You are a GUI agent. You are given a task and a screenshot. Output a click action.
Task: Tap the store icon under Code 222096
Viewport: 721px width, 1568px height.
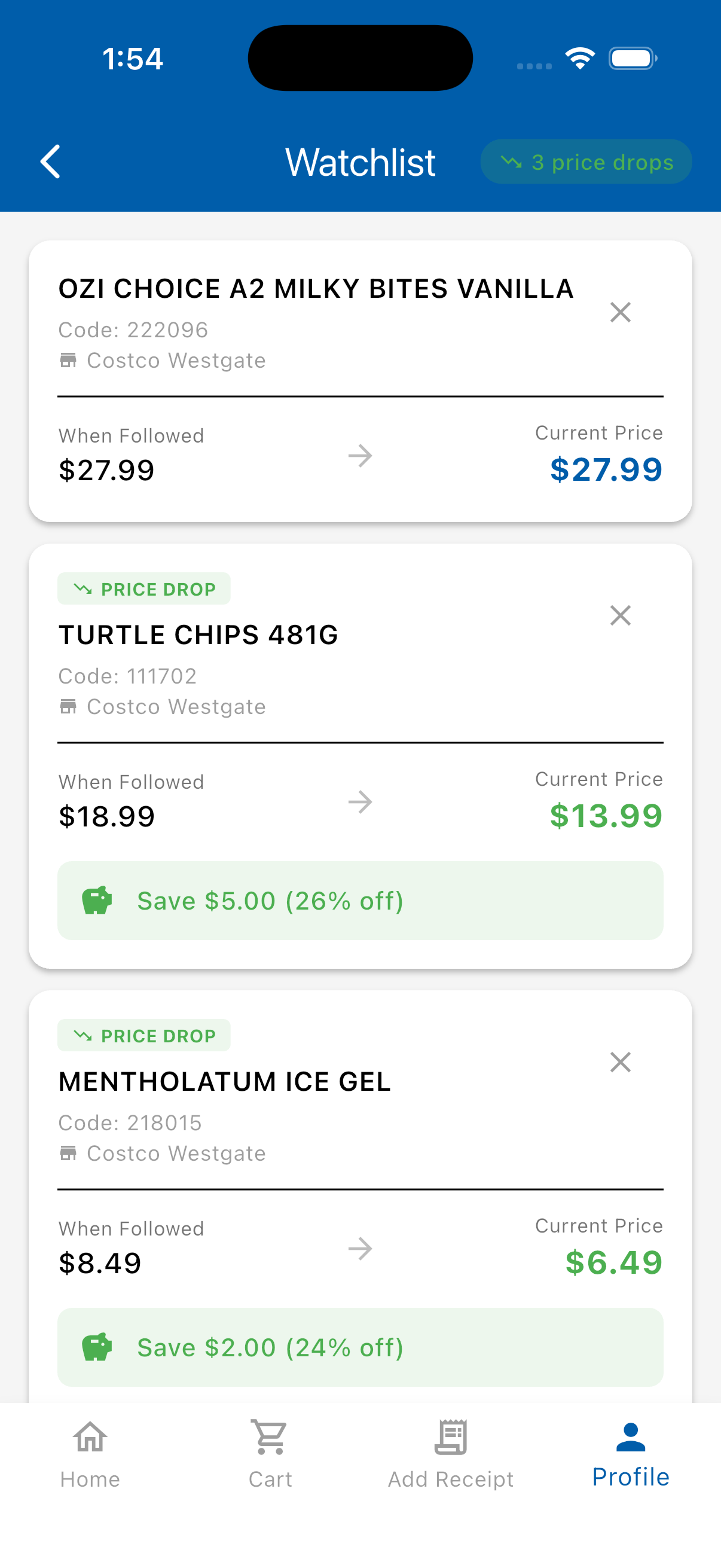point(68,361)
